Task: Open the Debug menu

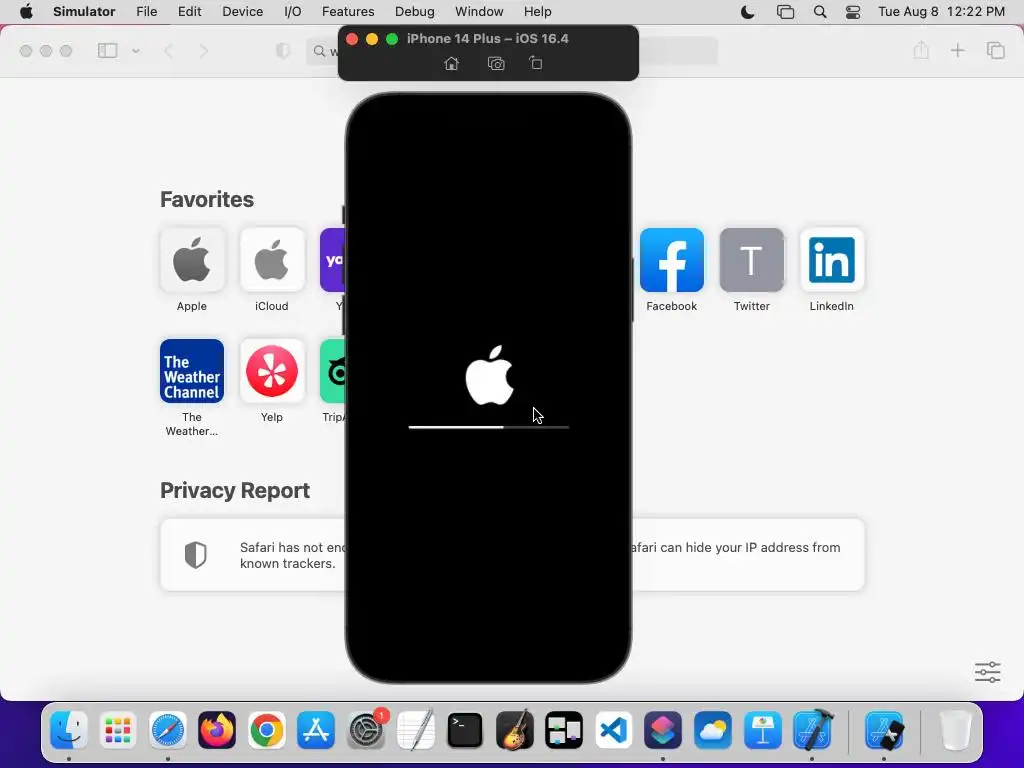Action: [x=415, y=12]
